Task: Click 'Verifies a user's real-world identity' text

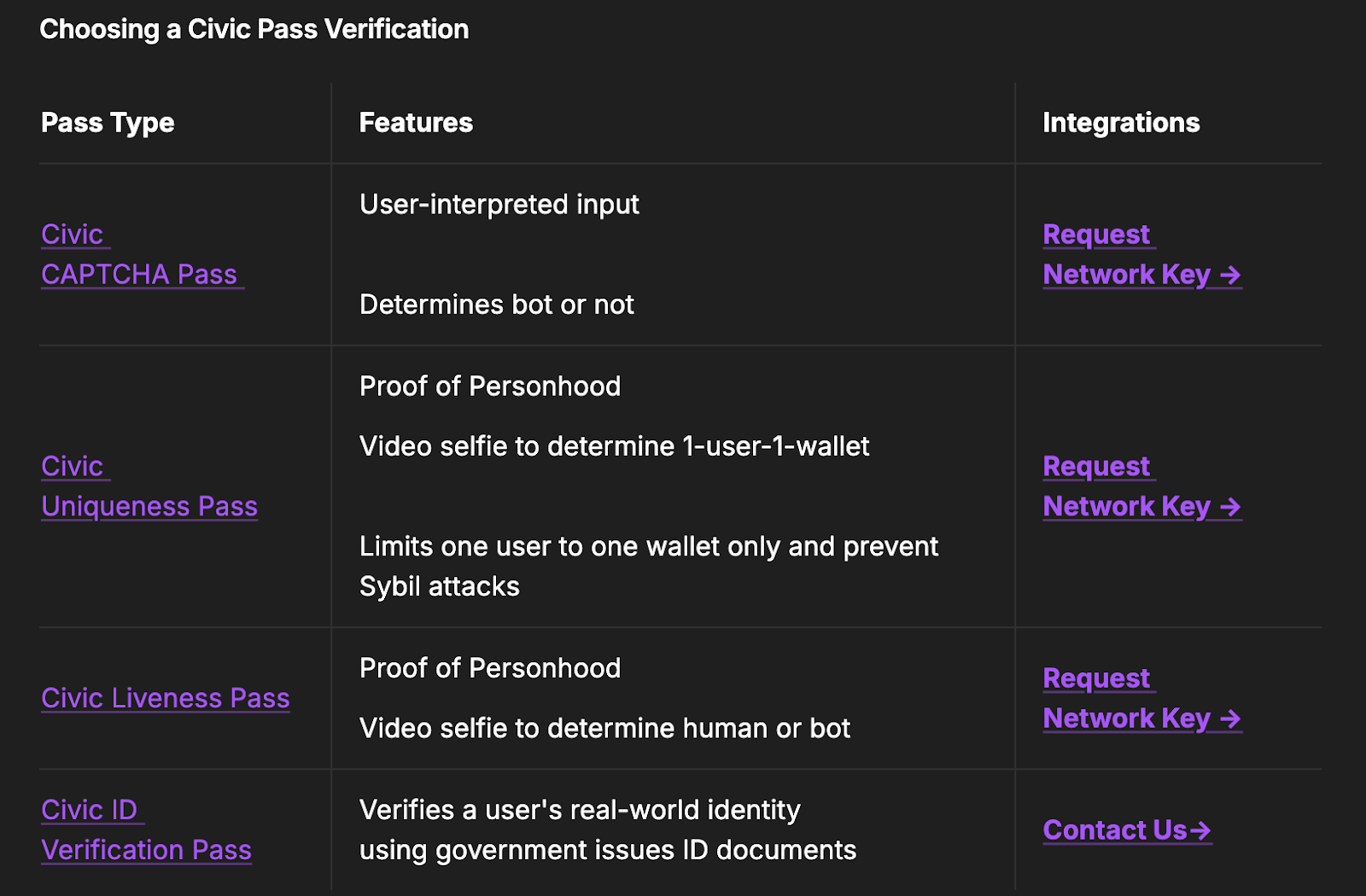Action: coord(580,810)
